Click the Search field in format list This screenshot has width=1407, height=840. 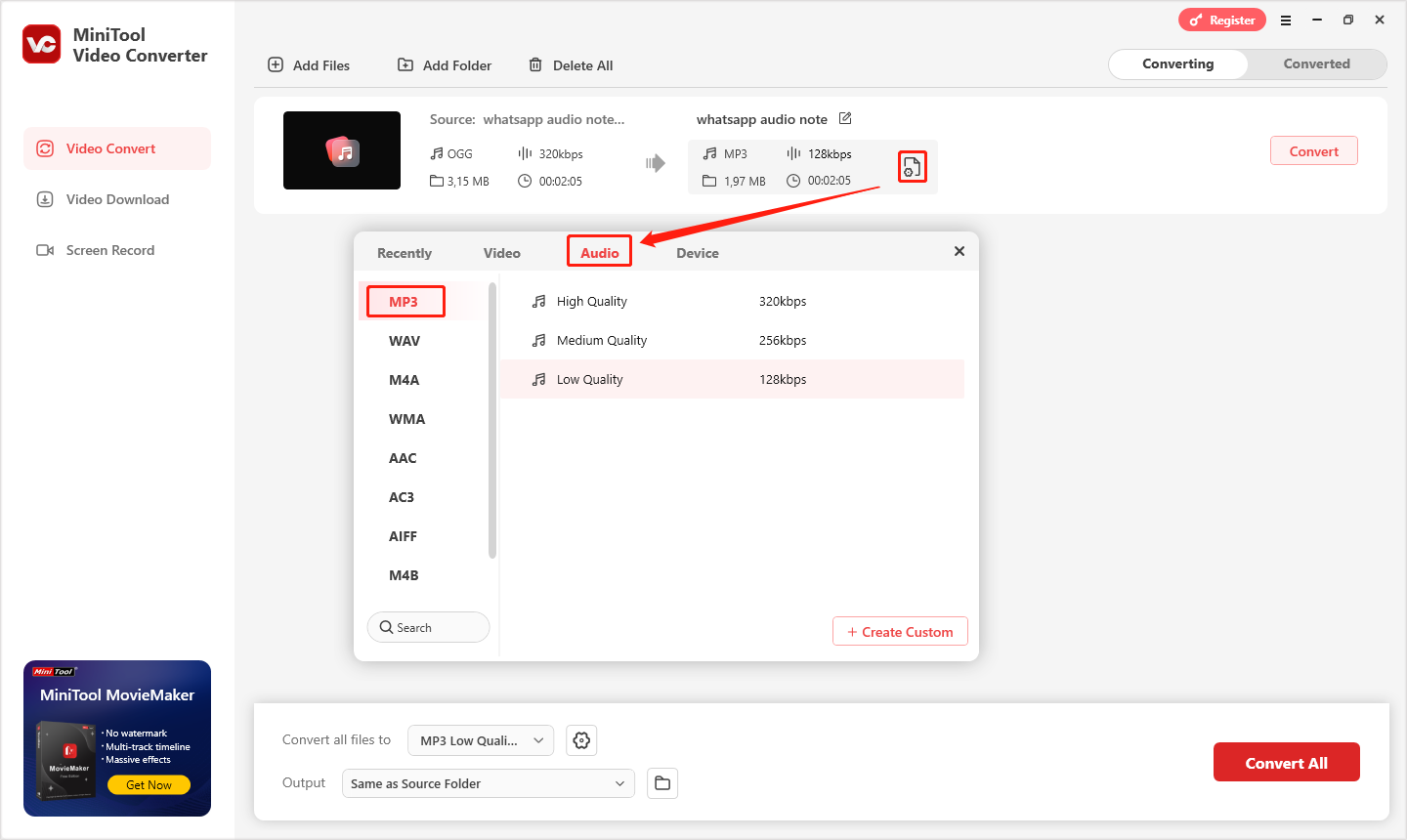[428, 627]
